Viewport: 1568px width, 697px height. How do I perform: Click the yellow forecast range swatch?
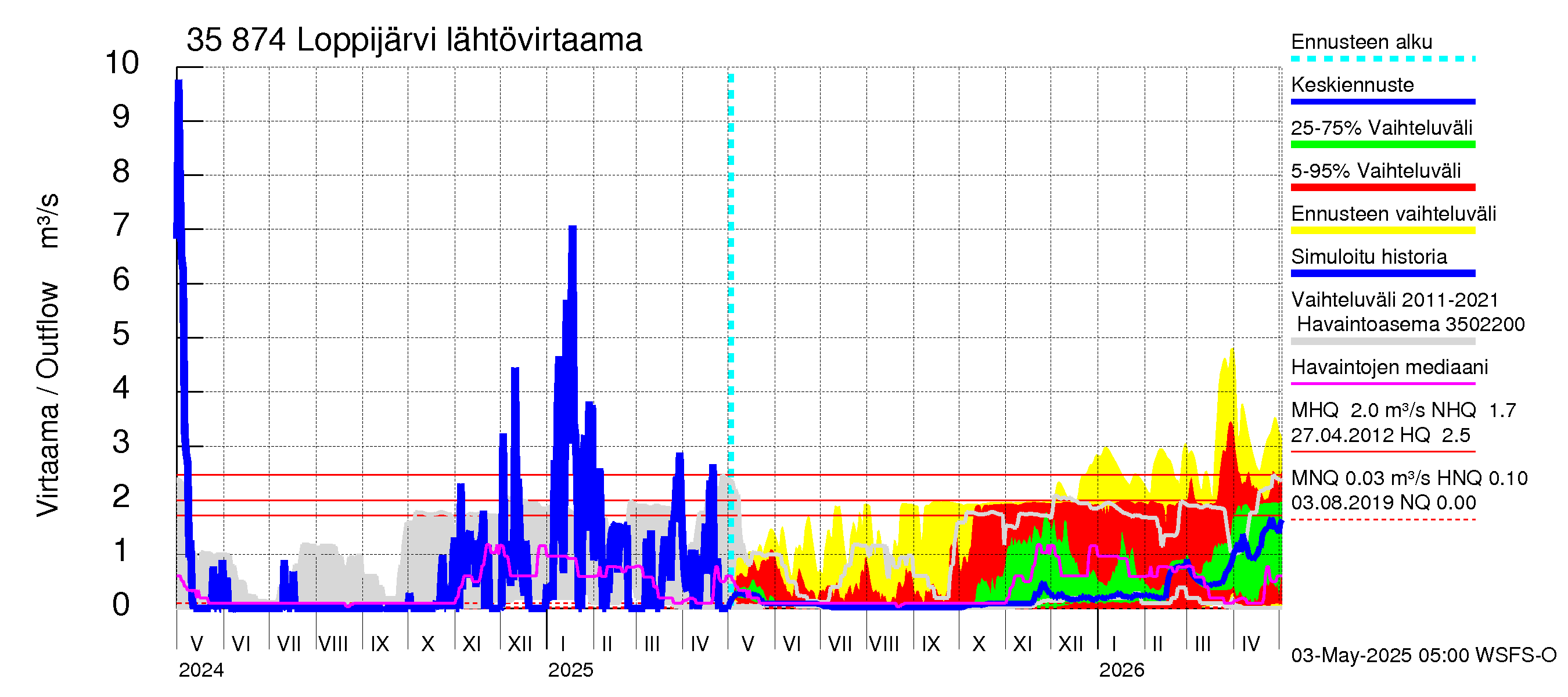(1383, 231)
